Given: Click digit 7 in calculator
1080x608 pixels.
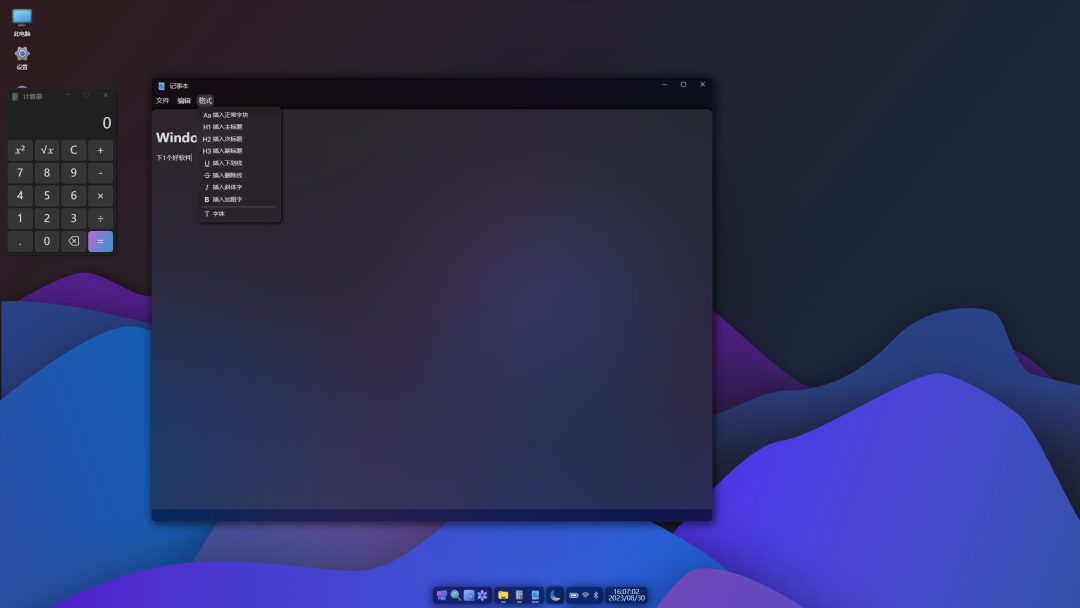Looking at the screenshot, I should tap(20, 173).
